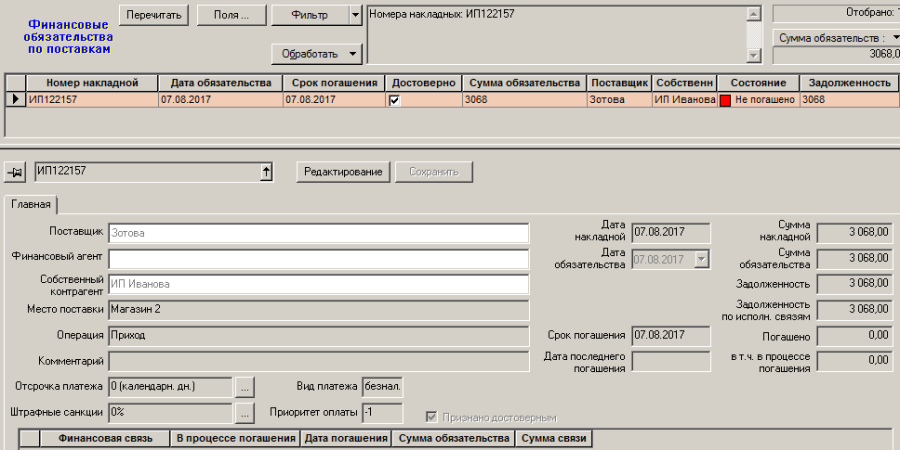900x450 pixels.
Task: Select the ИП122157 cell in table
Action: click(92, 99)
